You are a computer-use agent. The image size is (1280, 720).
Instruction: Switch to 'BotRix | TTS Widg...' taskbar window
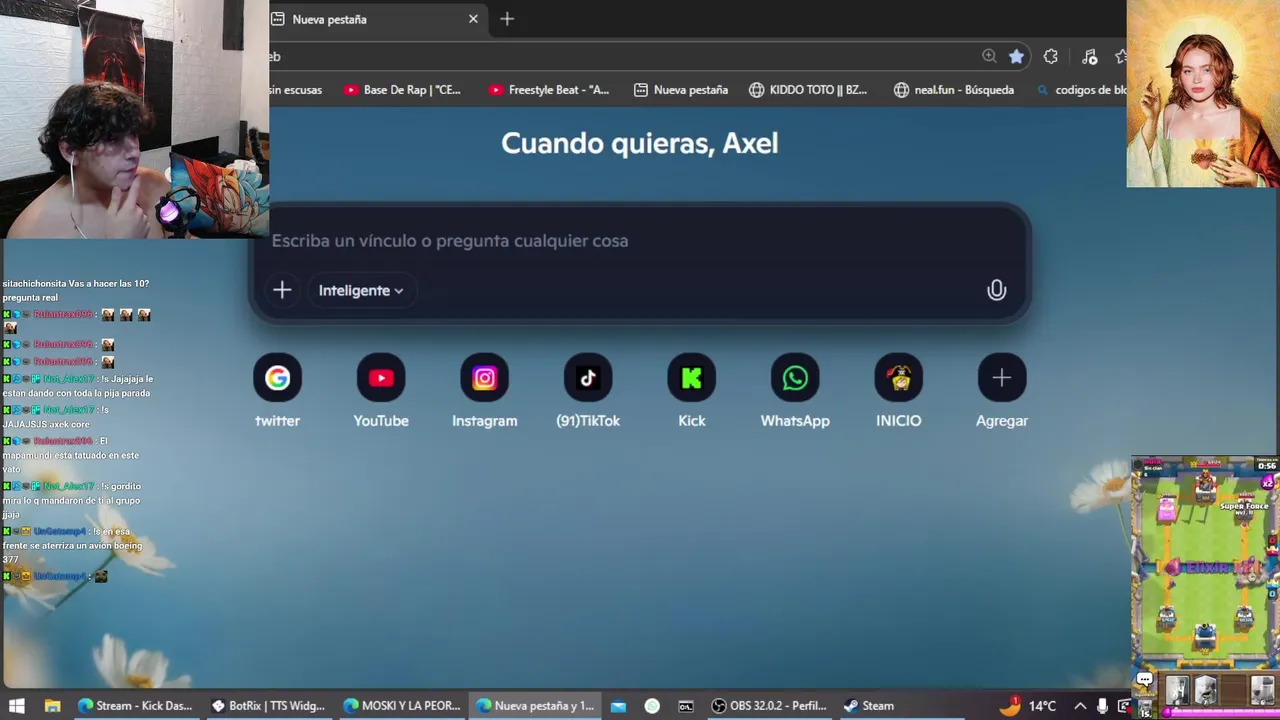coord(268,706)
